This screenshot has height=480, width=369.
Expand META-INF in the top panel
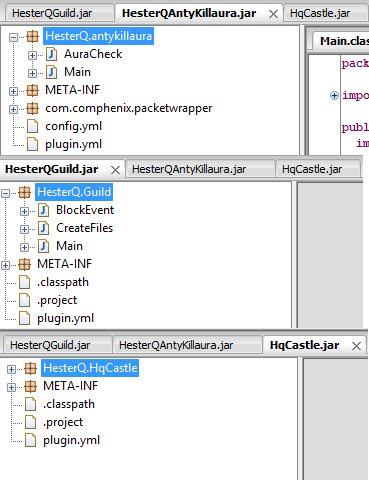tap(13, 91)
